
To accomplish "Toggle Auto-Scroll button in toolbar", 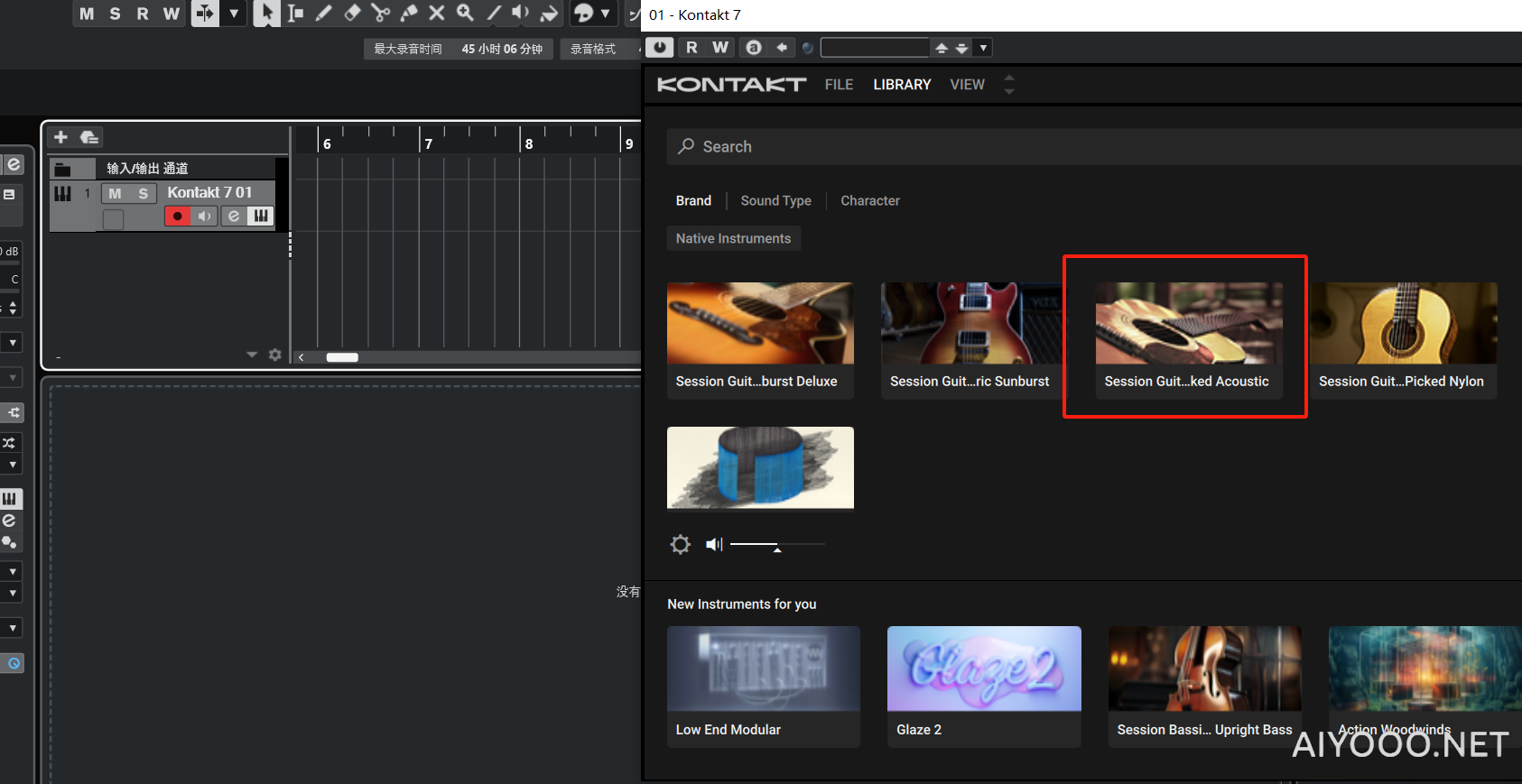I will click(x=205, y=14).
